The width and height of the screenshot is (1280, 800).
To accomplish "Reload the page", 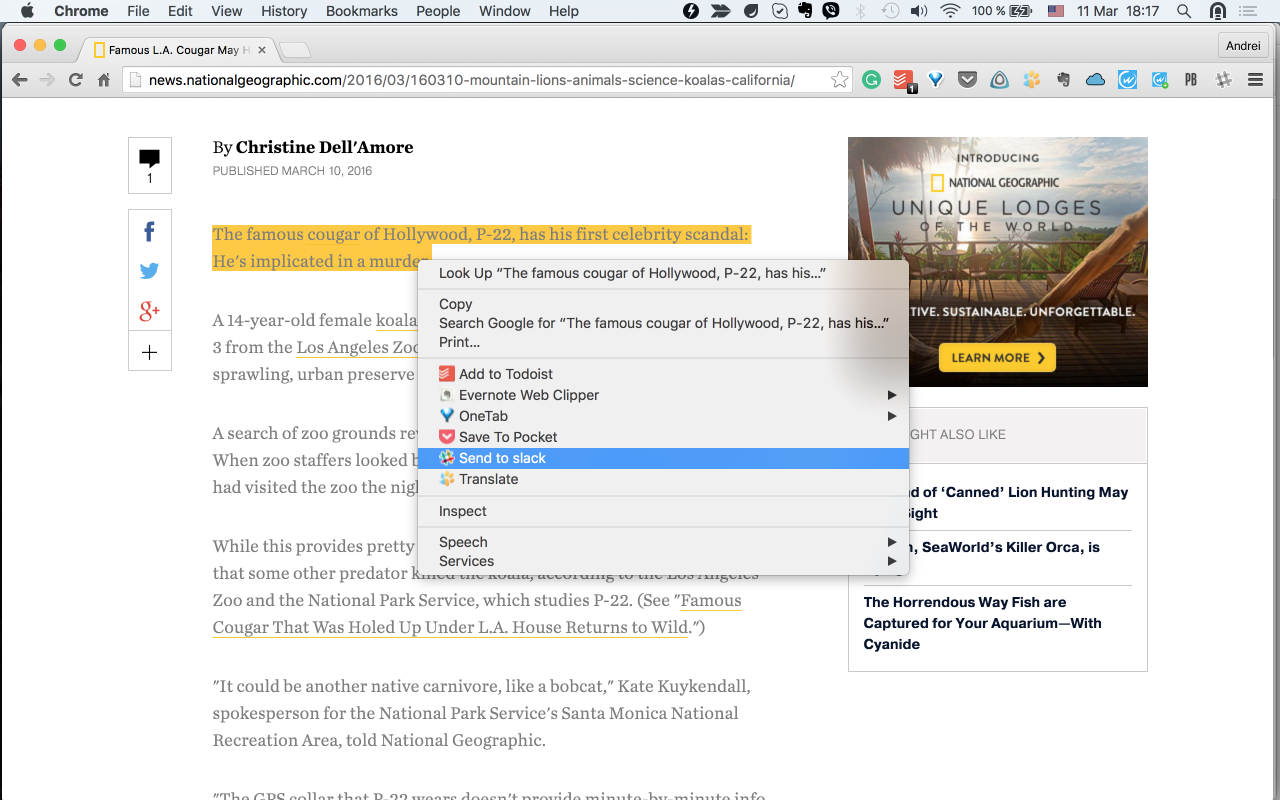I will [x=75, y=80].
